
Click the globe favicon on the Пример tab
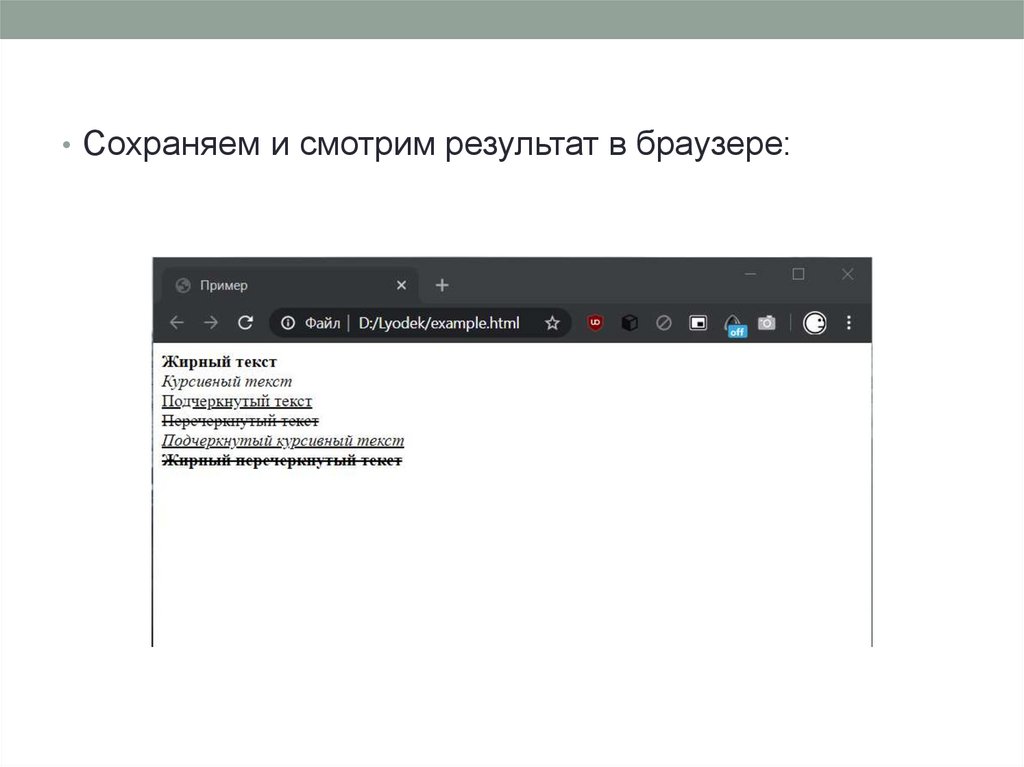pos(183,286)
